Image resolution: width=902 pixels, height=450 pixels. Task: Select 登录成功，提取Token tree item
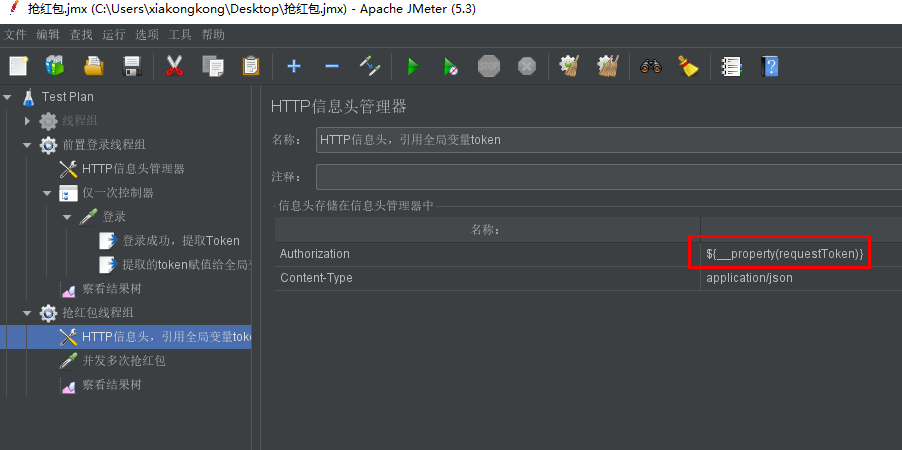pos(181,241)
